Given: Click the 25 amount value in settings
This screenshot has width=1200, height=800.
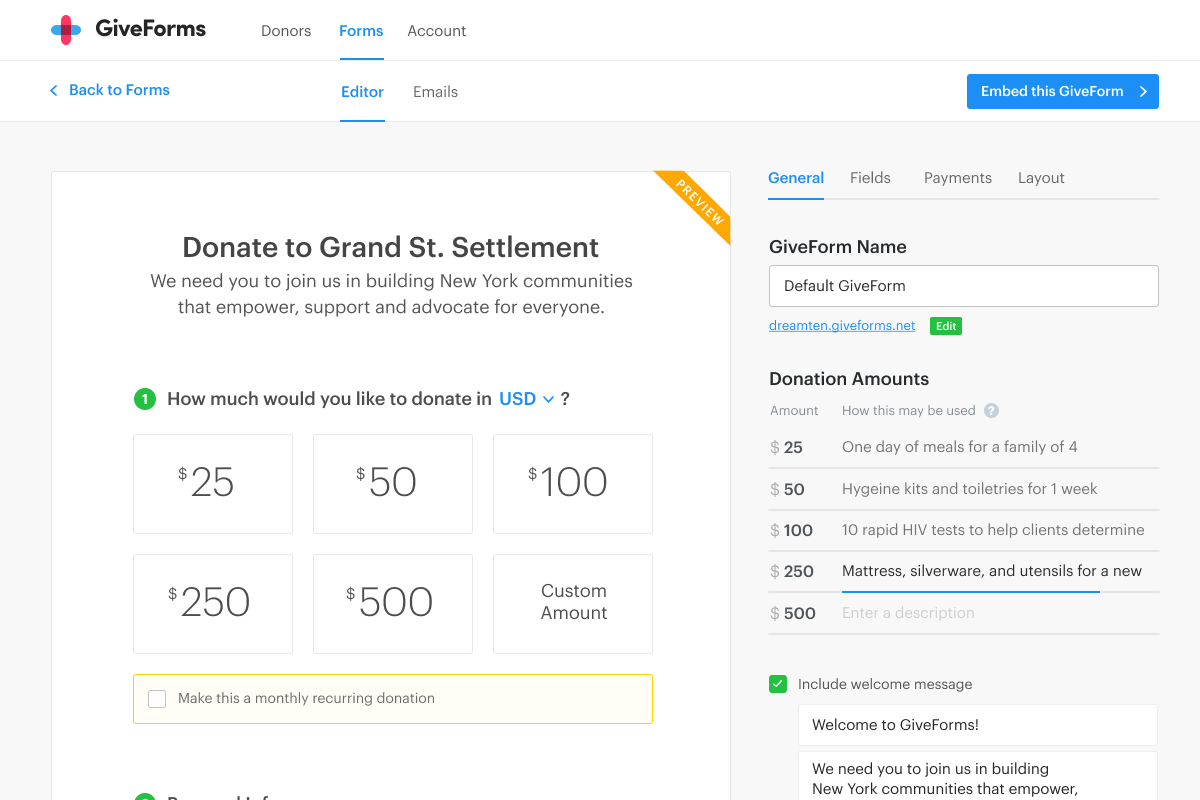Looking at the screenshot, I should [793, 448].
